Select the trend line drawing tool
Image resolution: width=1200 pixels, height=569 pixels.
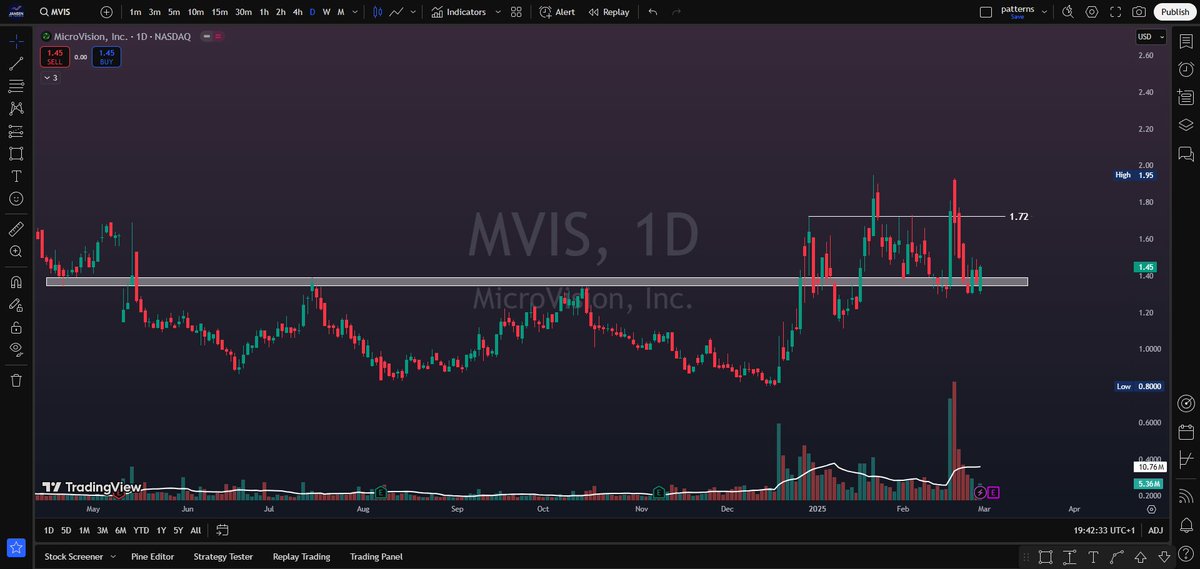[16, 64]
